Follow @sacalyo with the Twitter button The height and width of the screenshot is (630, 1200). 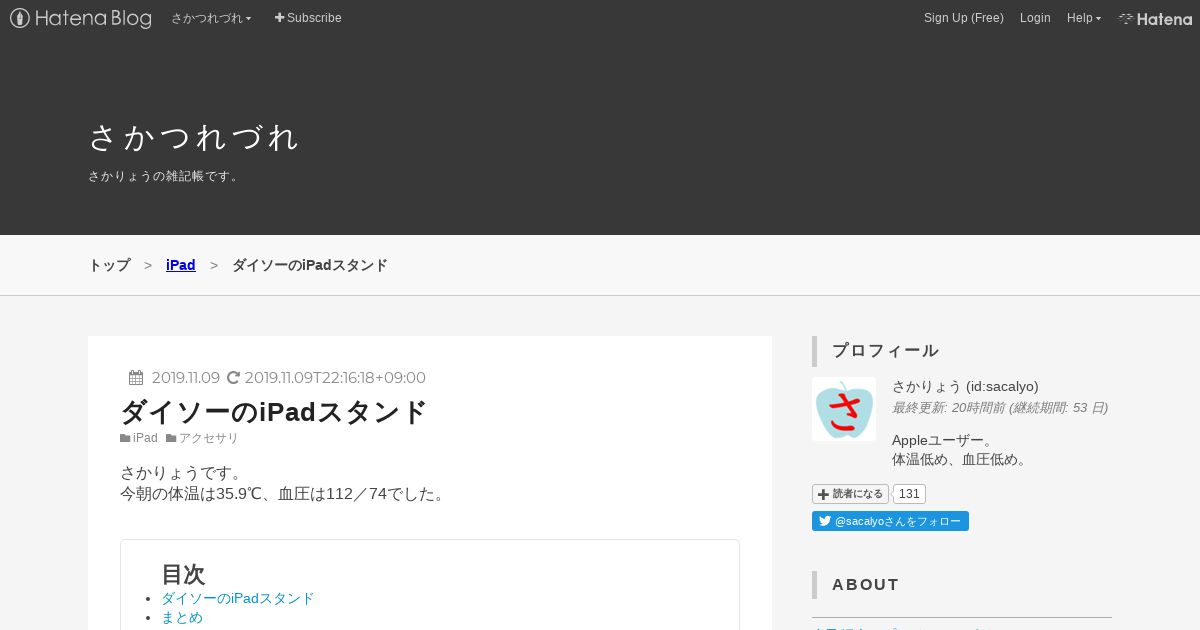tap(890, 521)
